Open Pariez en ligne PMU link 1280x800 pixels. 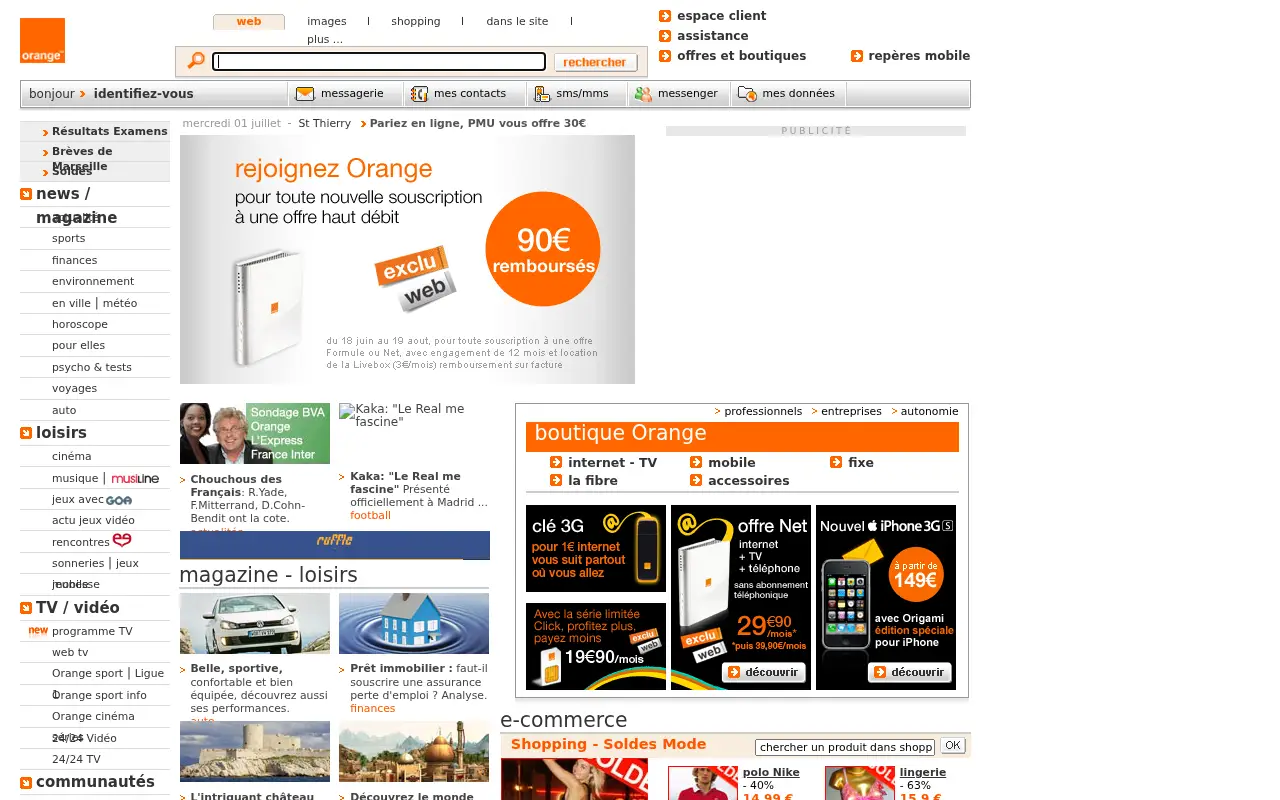pos(478,124)
